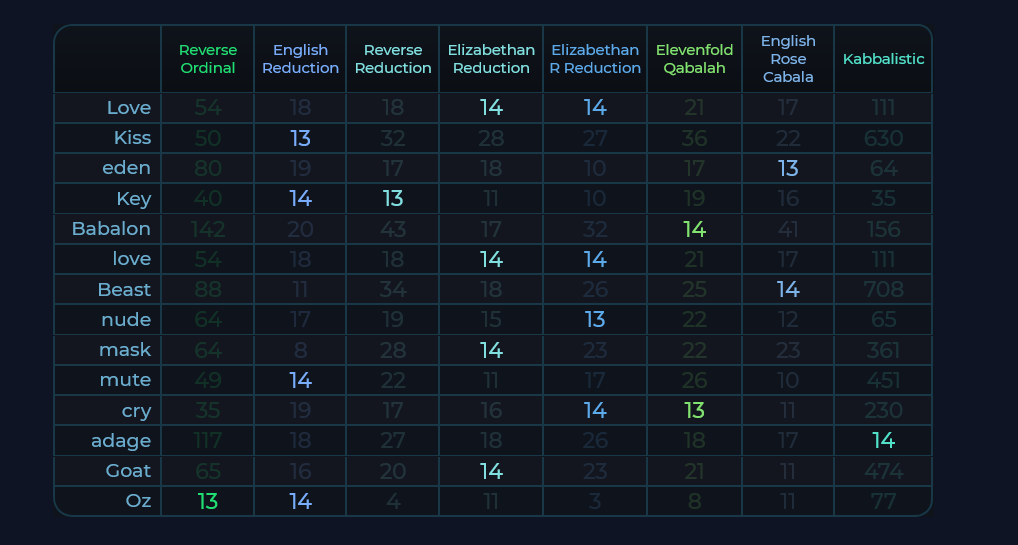Select the Oz row label
Screen dimensions: 1018x545
[138, 501]
